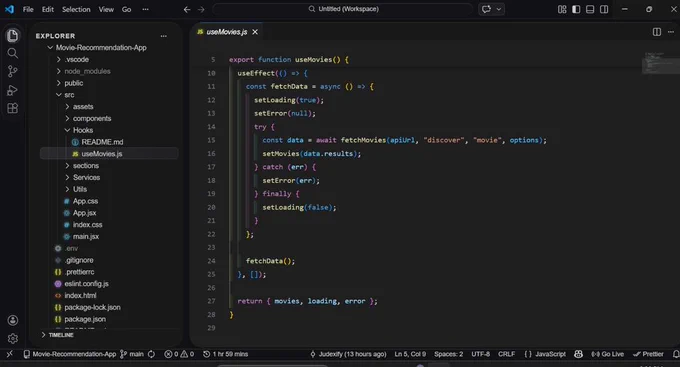Click the 1 hr 59 mins time tracker
The image size is (680, 367).
[226, 354]
